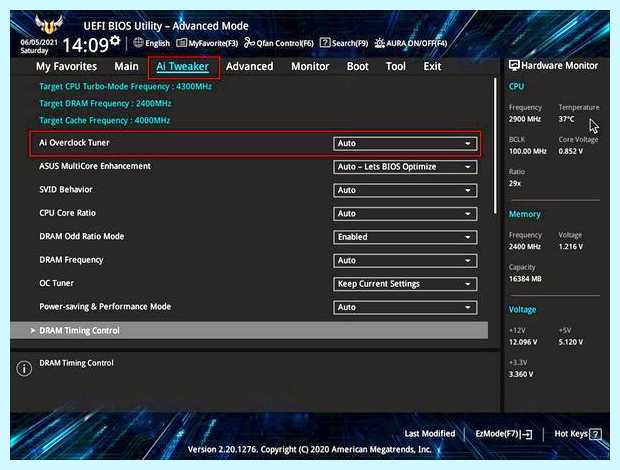Open DRAM Frequency dropdown
Screen dimensions: 620x470
405,260
